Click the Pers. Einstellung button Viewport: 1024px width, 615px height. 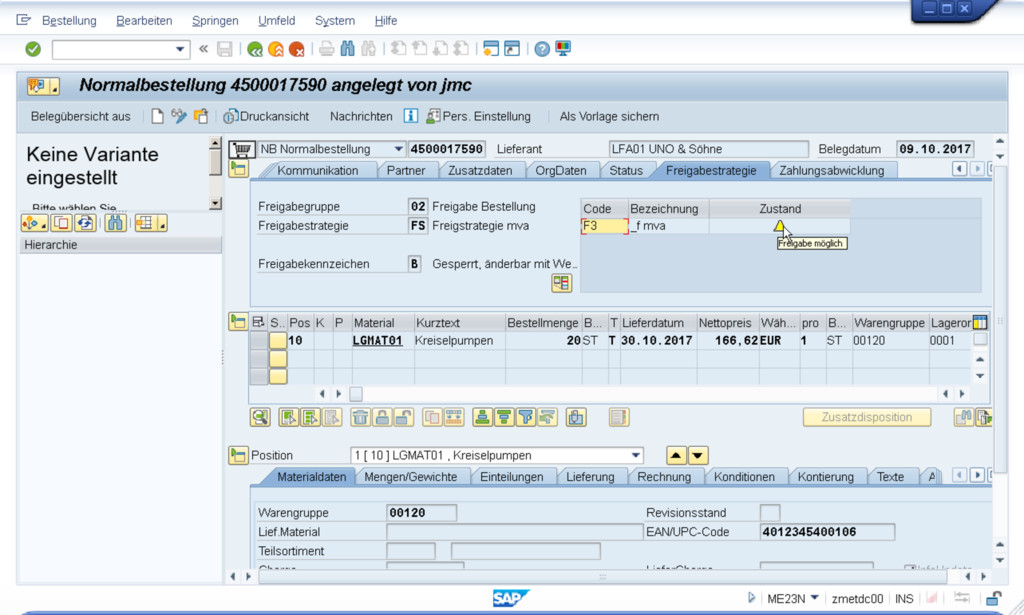coord(478,116)
